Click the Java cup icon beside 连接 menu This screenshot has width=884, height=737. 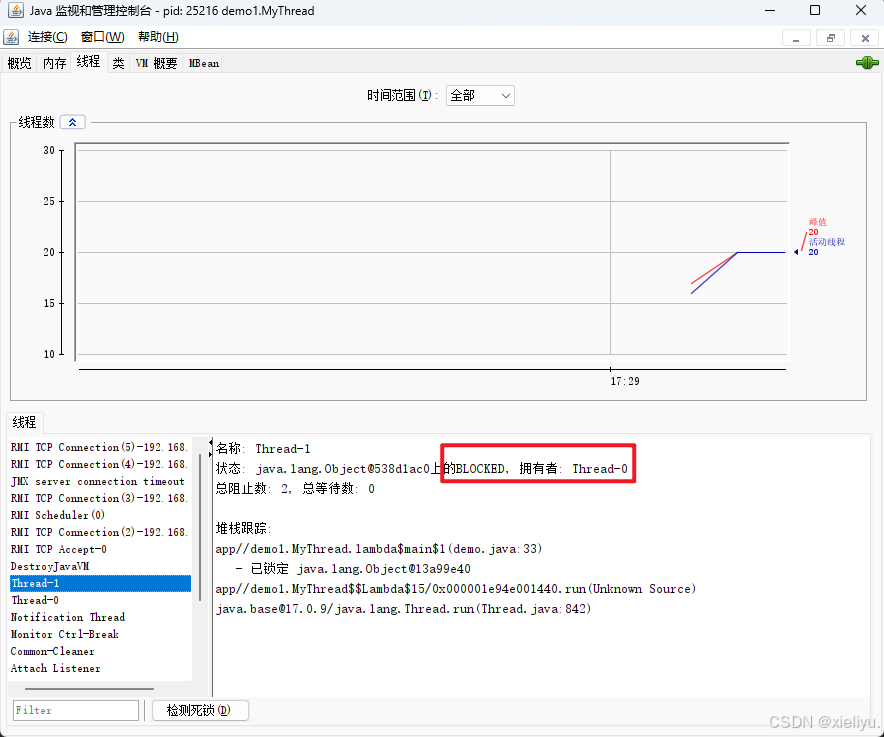11,37
